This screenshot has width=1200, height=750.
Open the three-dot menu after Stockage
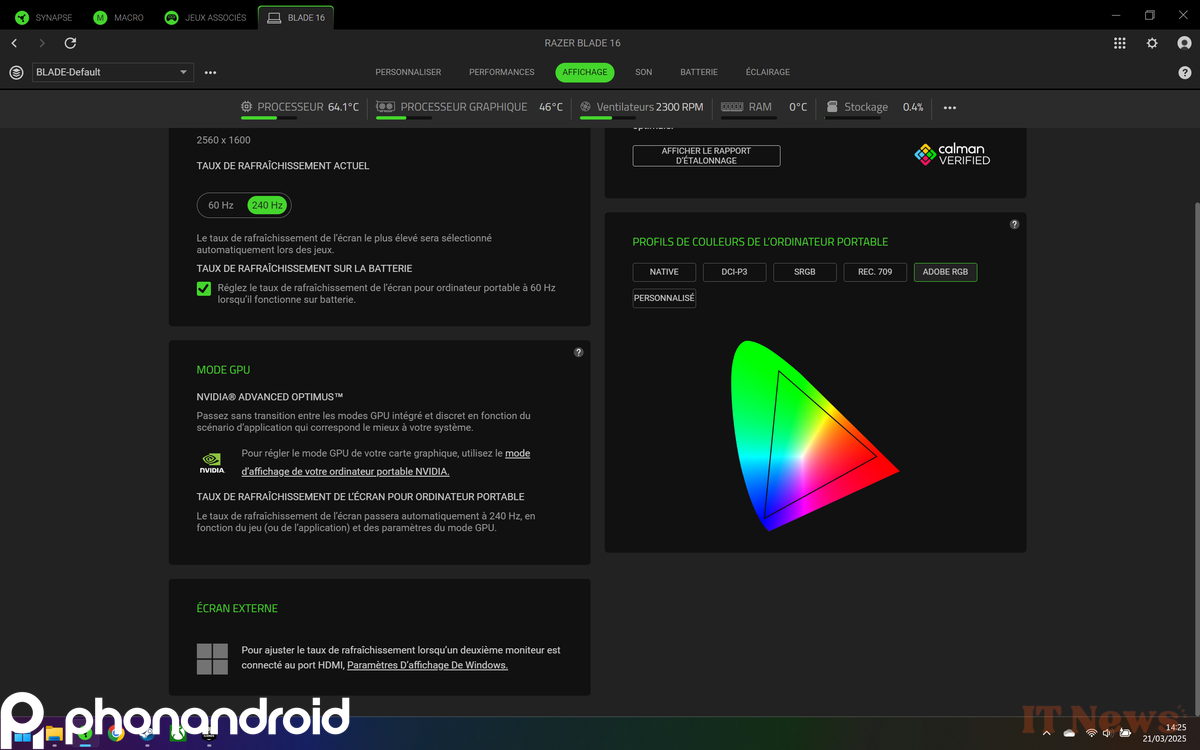(950, 107)
